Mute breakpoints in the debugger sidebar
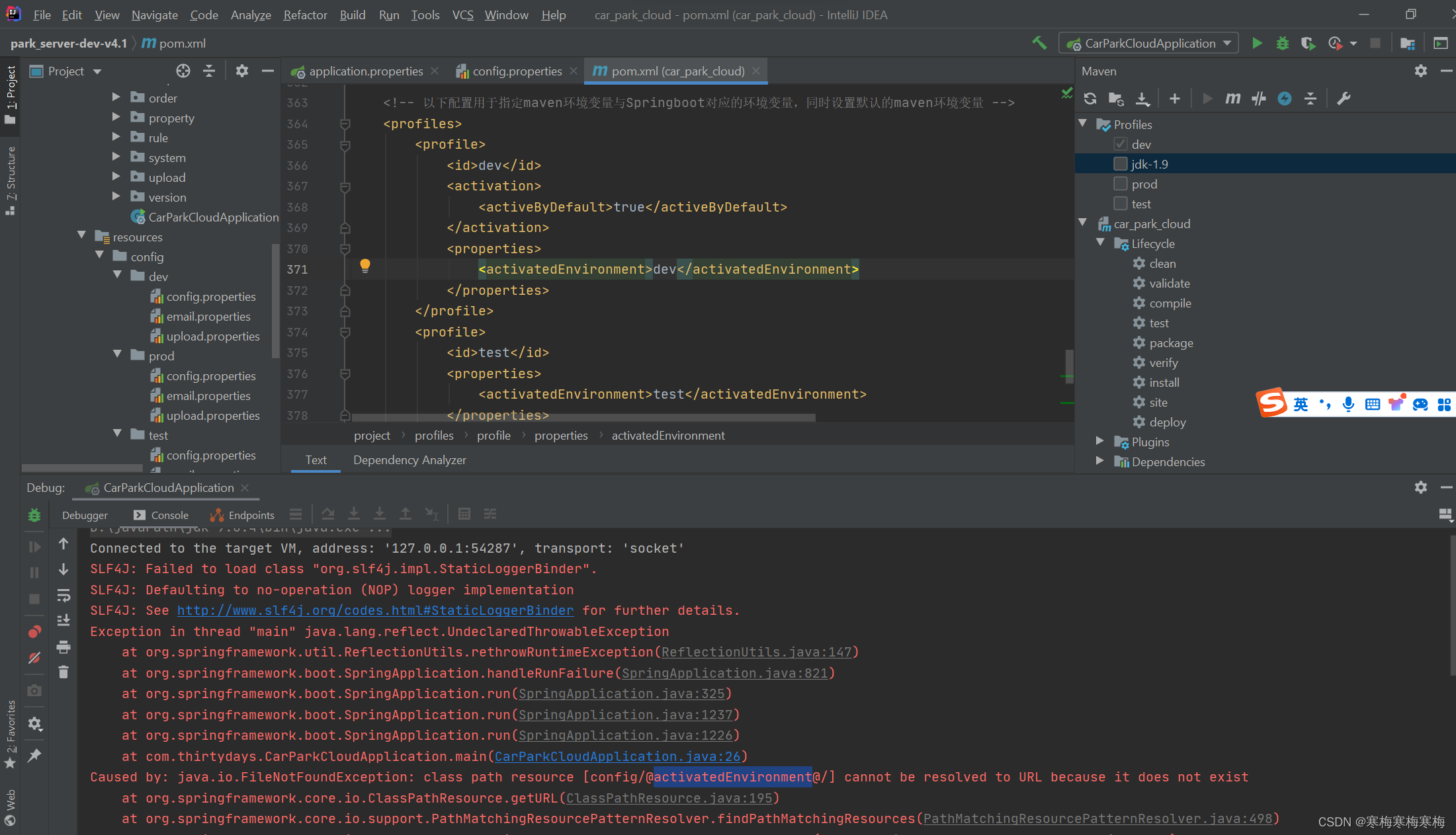This screenshot has width=1456, height=835. pyautogui.click(x=34, y=658)
